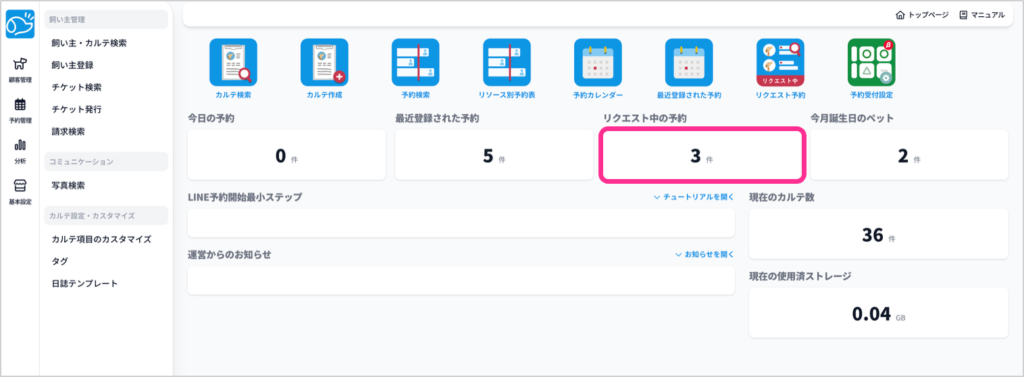The image size is (1024, 377).
Task: Switch to 予約管理 in sidebar
Action: point(20,110)
